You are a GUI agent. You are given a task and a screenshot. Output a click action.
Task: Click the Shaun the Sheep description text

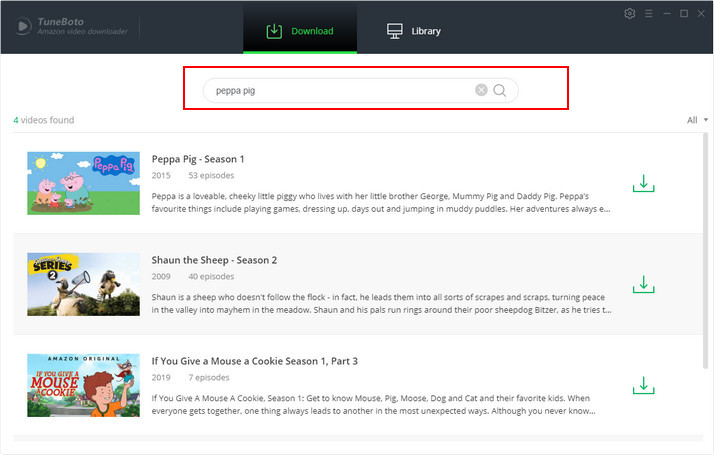tap(382, 304)
